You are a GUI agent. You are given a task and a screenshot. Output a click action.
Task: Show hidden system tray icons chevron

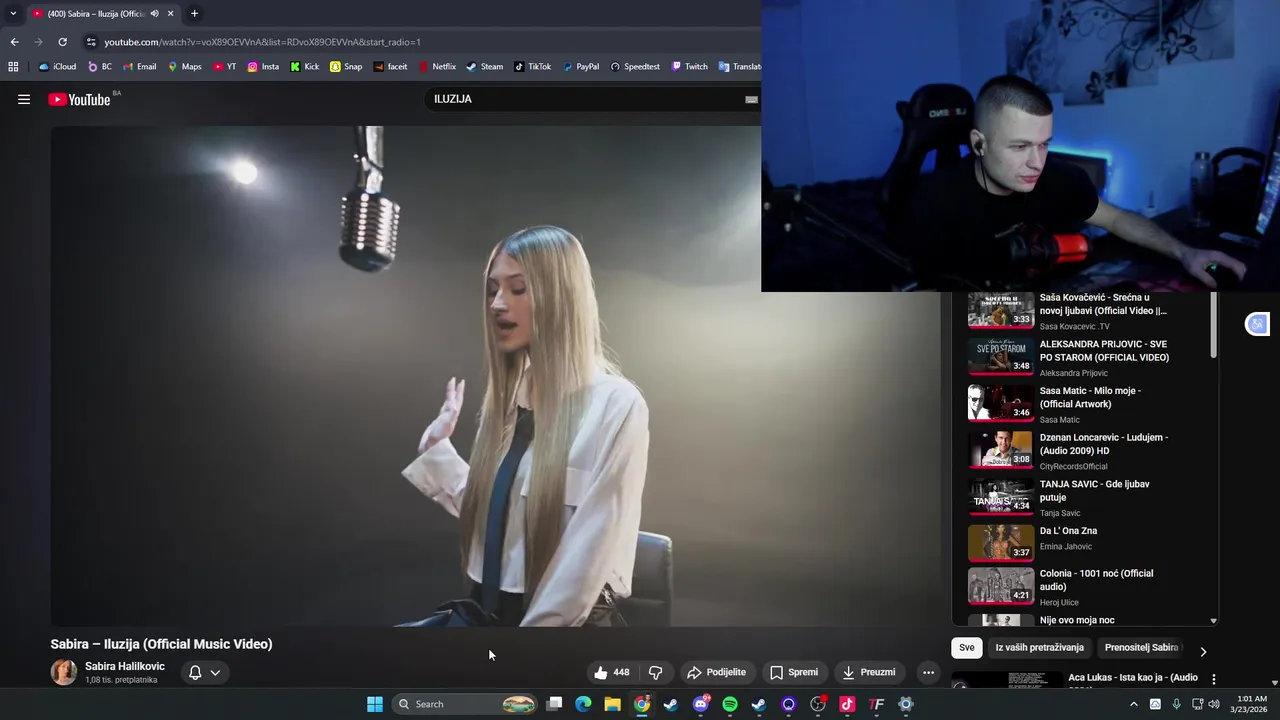click(x=1133, y=704)
